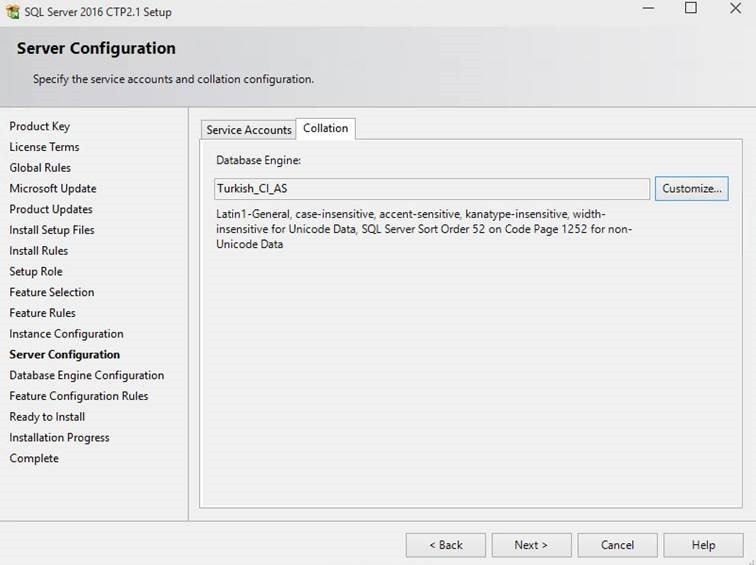Screen dimensions: 756x565
Task: Click the Turkish_CI_AS collation field
Action: tap(432, 188)
